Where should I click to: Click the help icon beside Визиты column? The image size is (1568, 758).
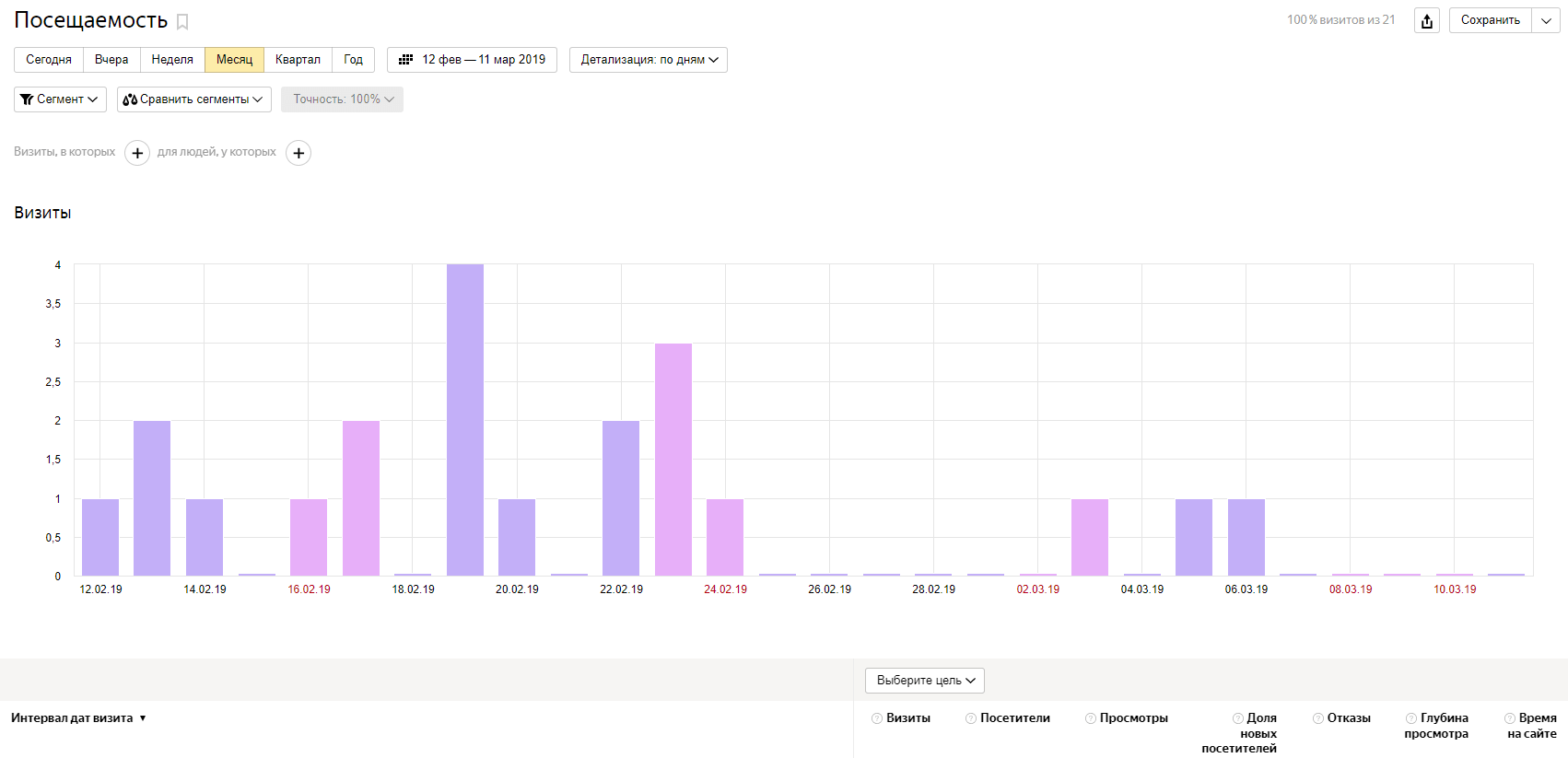point(877,718)
